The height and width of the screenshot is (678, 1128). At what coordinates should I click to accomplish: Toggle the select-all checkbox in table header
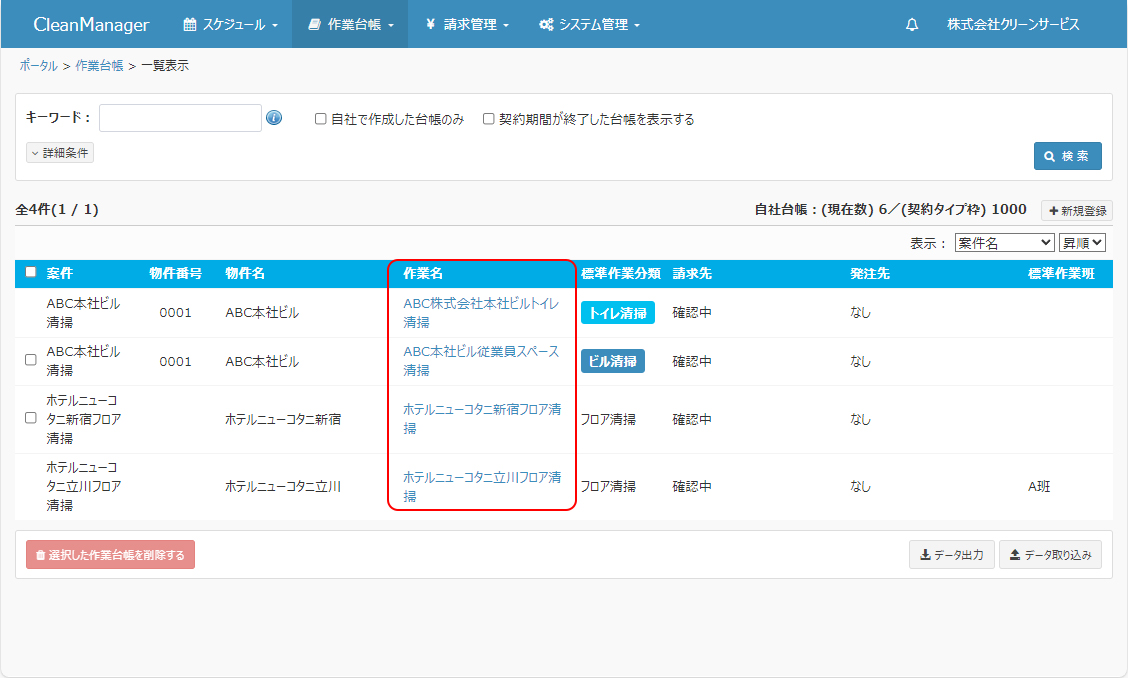click(31, 272)
